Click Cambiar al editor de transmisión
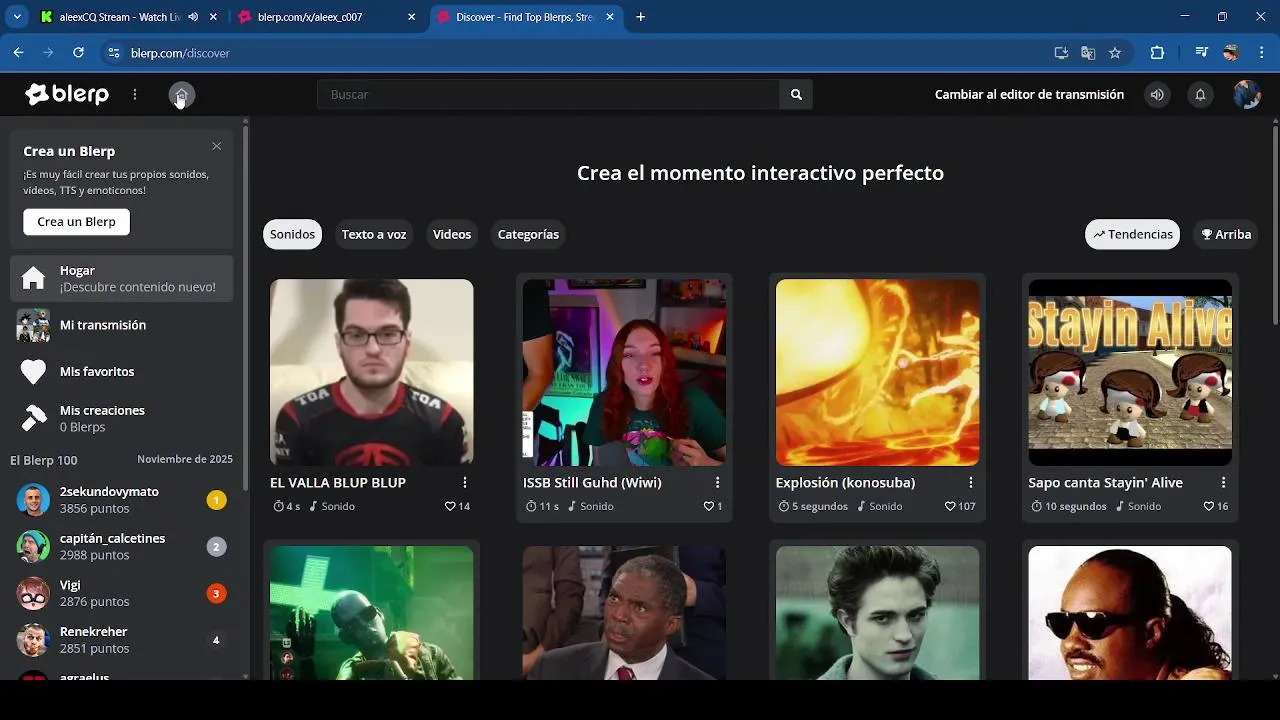This screenshot has height=720, width=1280. [1029, 95]
